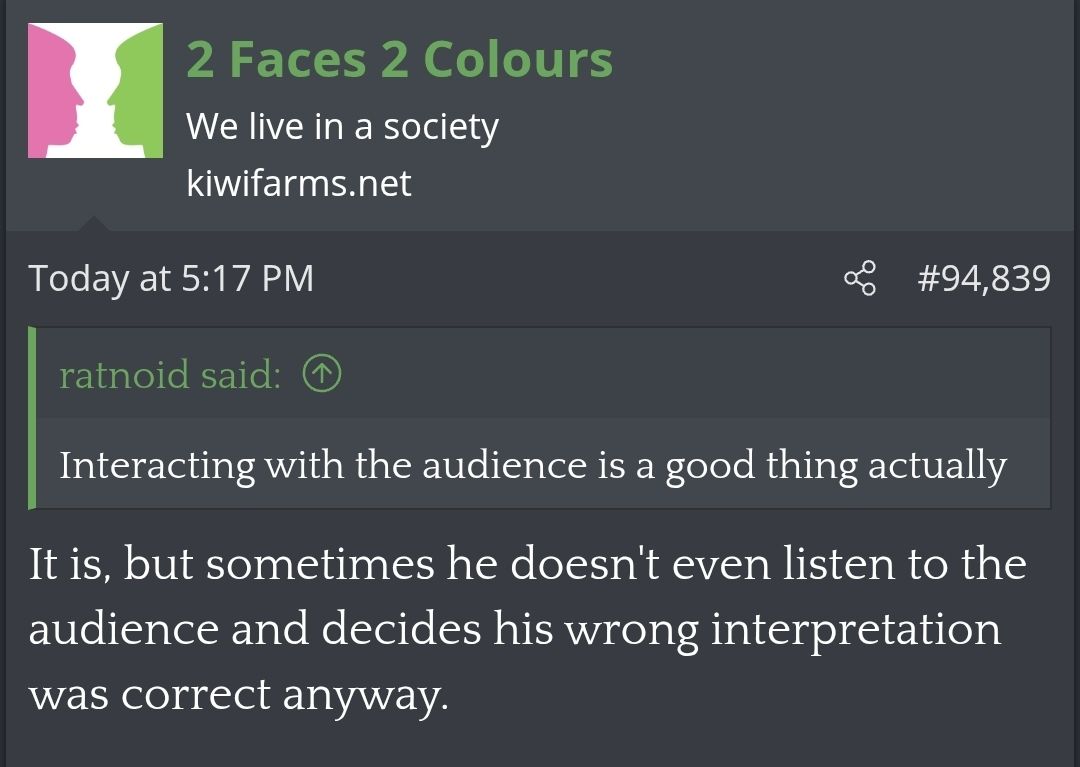Click the green left border of the quote block
Viewport: 1080px width, 767px height.
[32, 418]
